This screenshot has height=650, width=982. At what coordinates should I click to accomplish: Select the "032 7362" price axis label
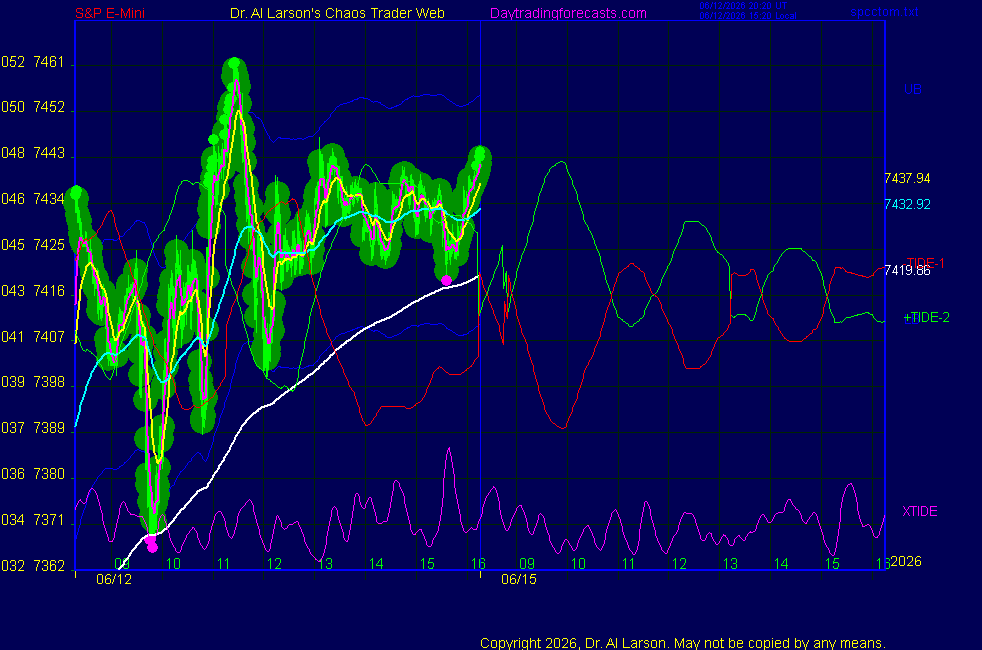[x=33, y=566]
